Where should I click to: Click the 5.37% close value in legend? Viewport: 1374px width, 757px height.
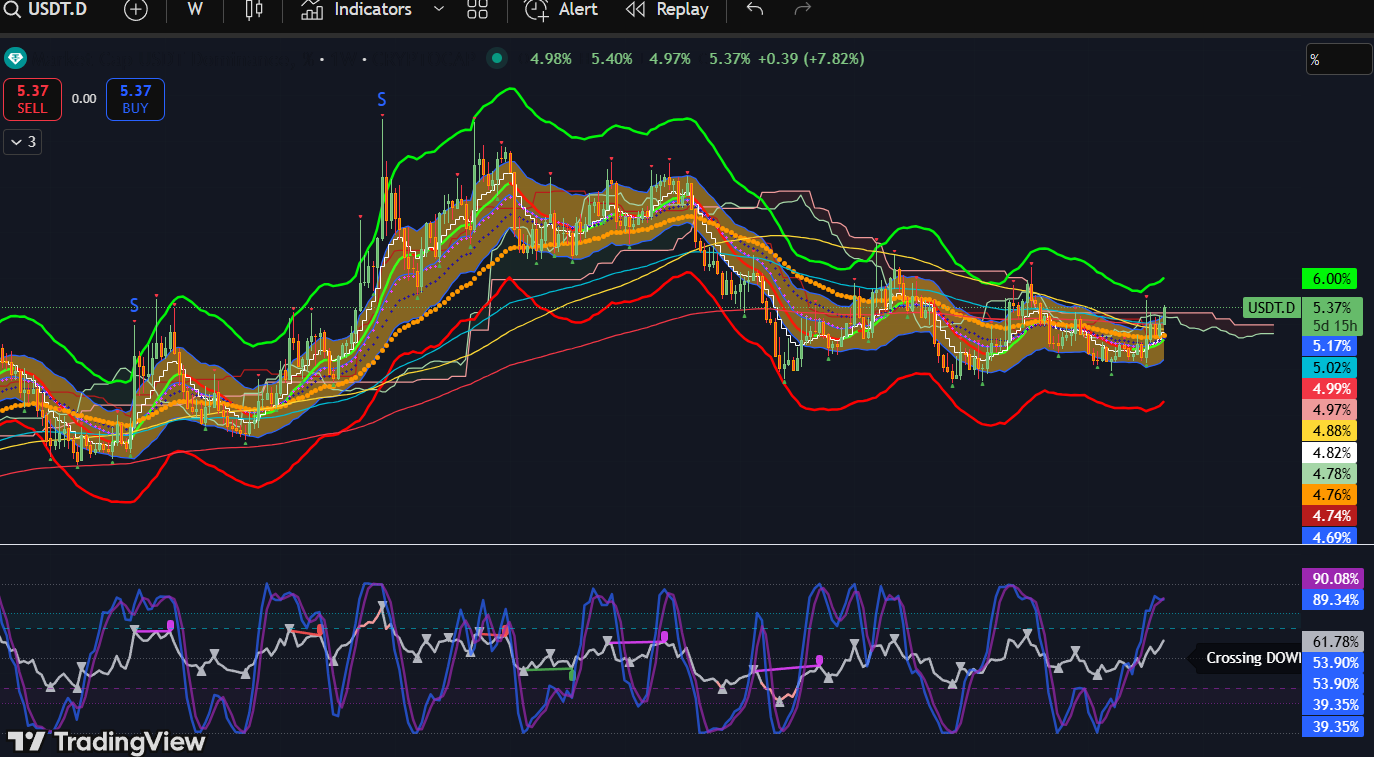[x=730, y=58]
